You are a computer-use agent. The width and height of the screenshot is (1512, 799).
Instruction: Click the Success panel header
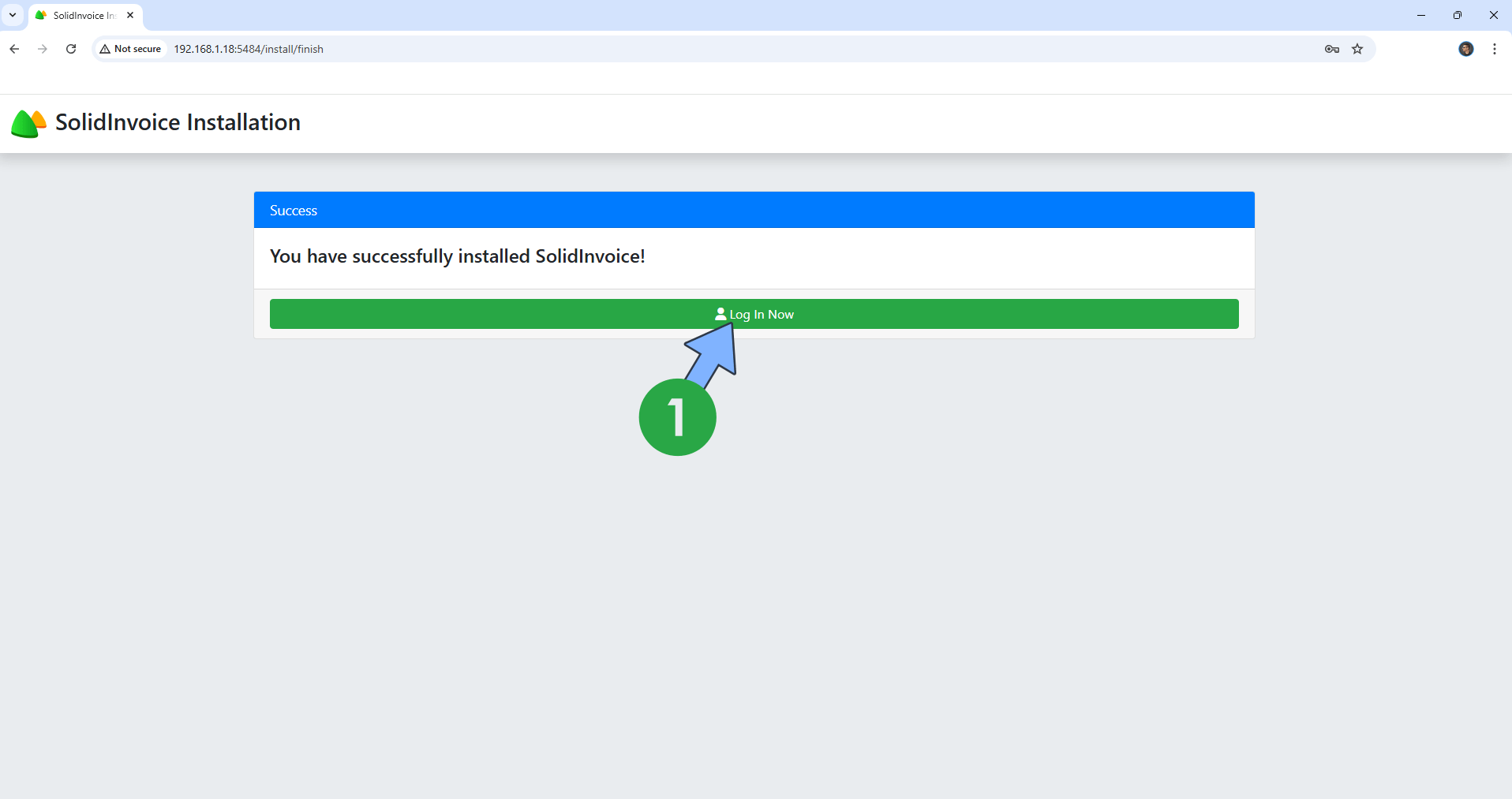pyautogui.click(x=754, y=210)
